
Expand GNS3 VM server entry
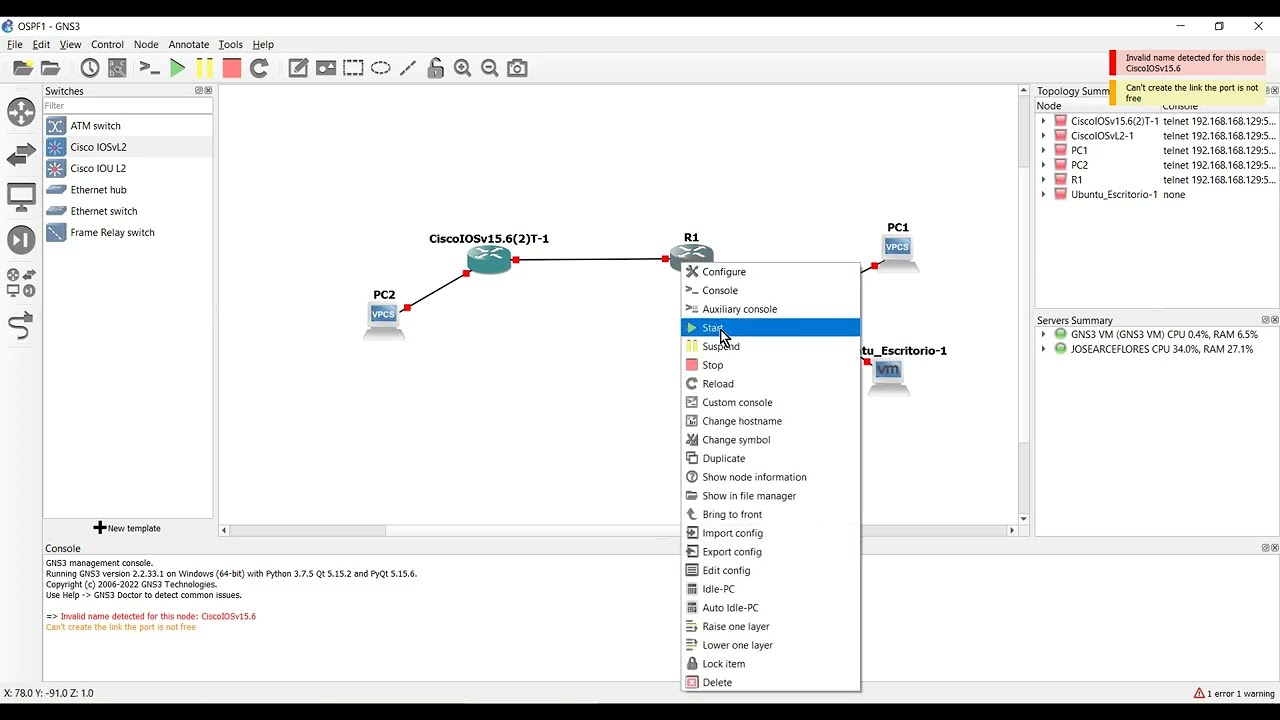click(1043, 335)
